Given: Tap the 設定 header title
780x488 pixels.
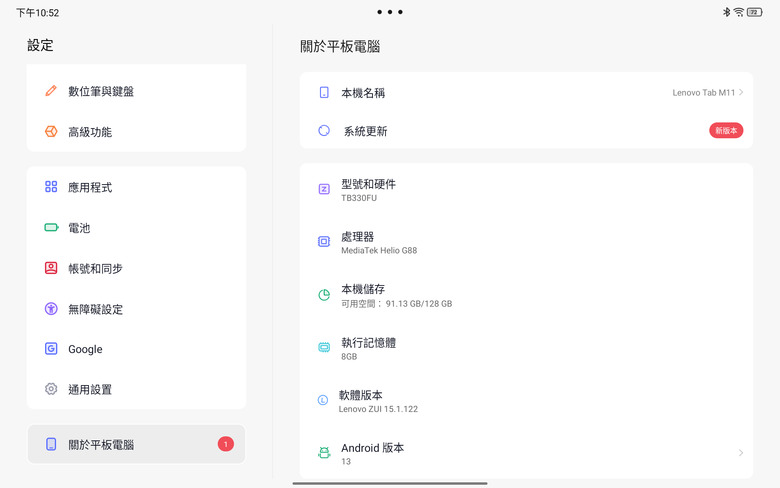Looking at the screenshot, I should 40,45.
